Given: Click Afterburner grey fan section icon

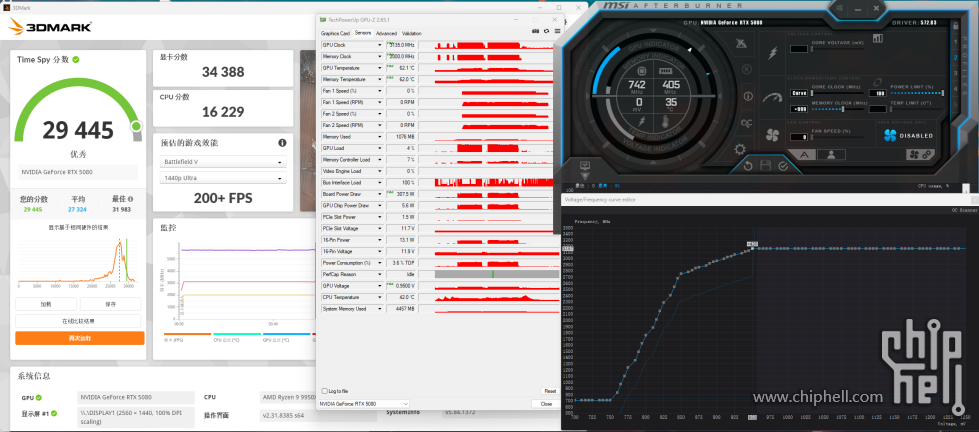Looking at the screenshot, I should tap(772, 135).
